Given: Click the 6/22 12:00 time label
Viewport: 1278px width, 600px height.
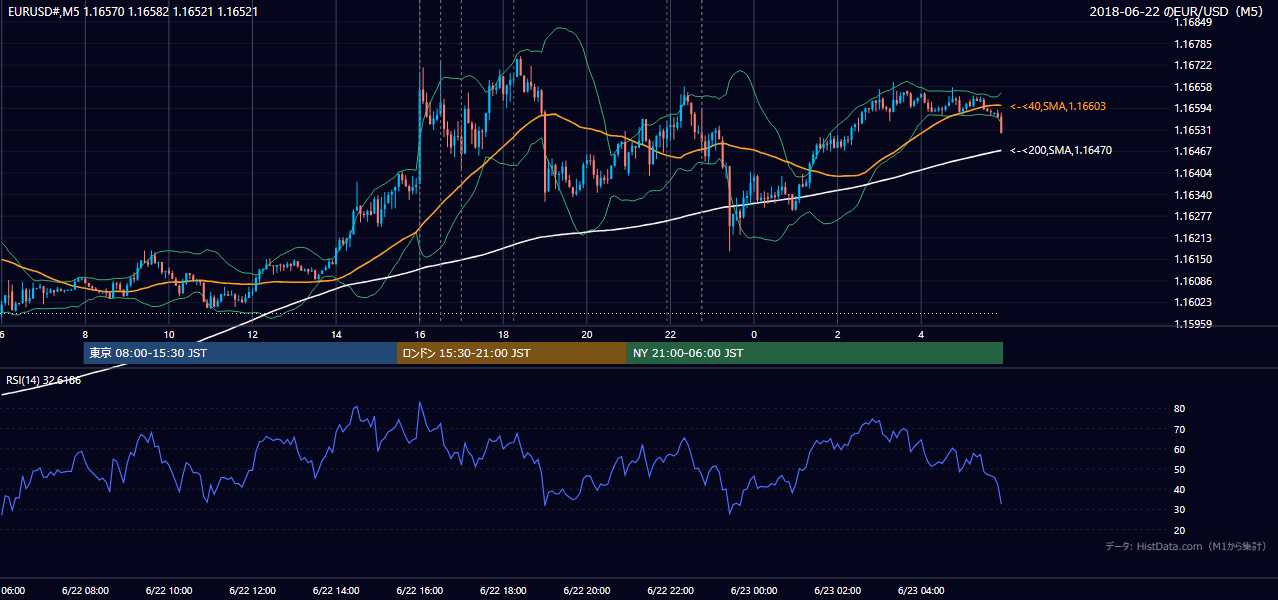Looking at the screenshot, I should coord(252,591).
